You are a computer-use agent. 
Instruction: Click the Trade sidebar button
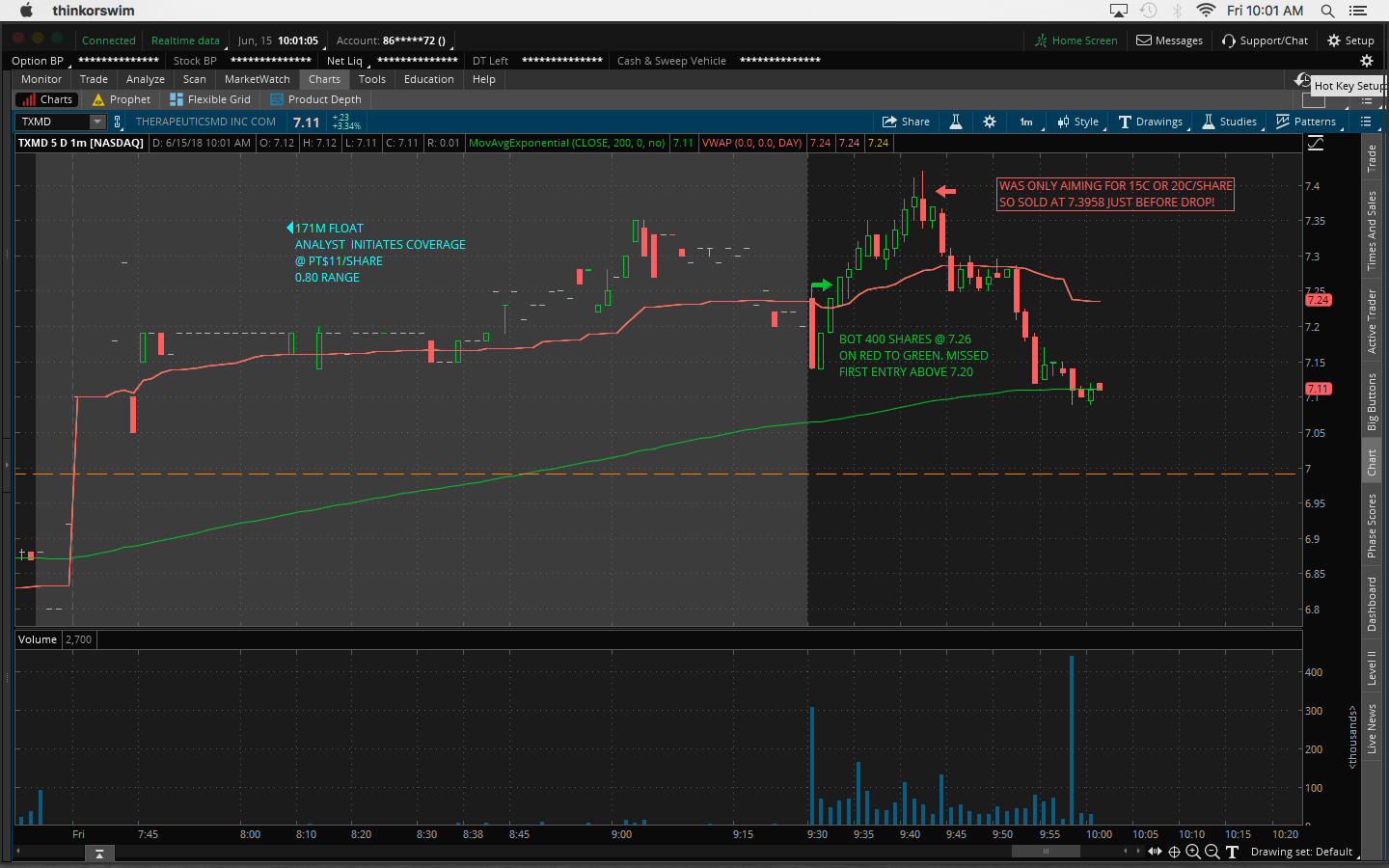[1372, 158]
